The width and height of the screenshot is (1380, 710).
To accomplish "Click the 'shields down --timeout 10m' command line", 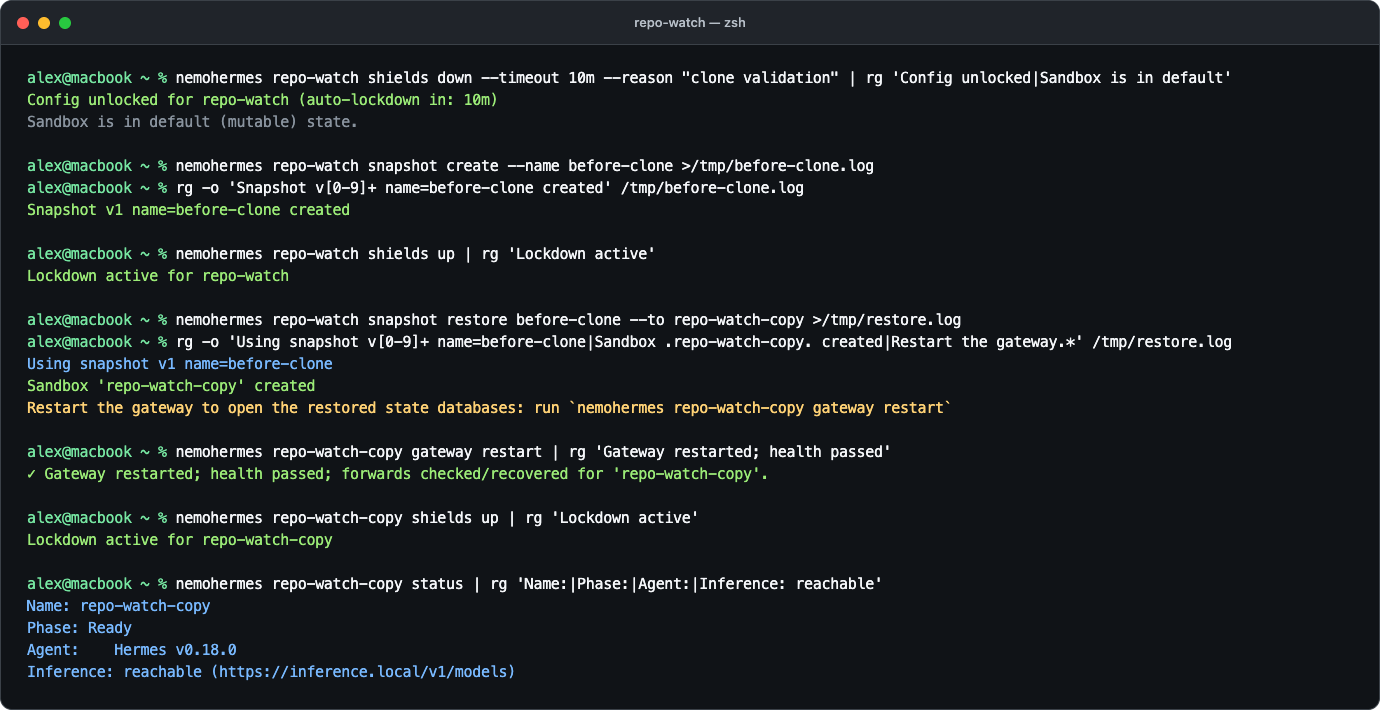I will [x=629, y=78].
